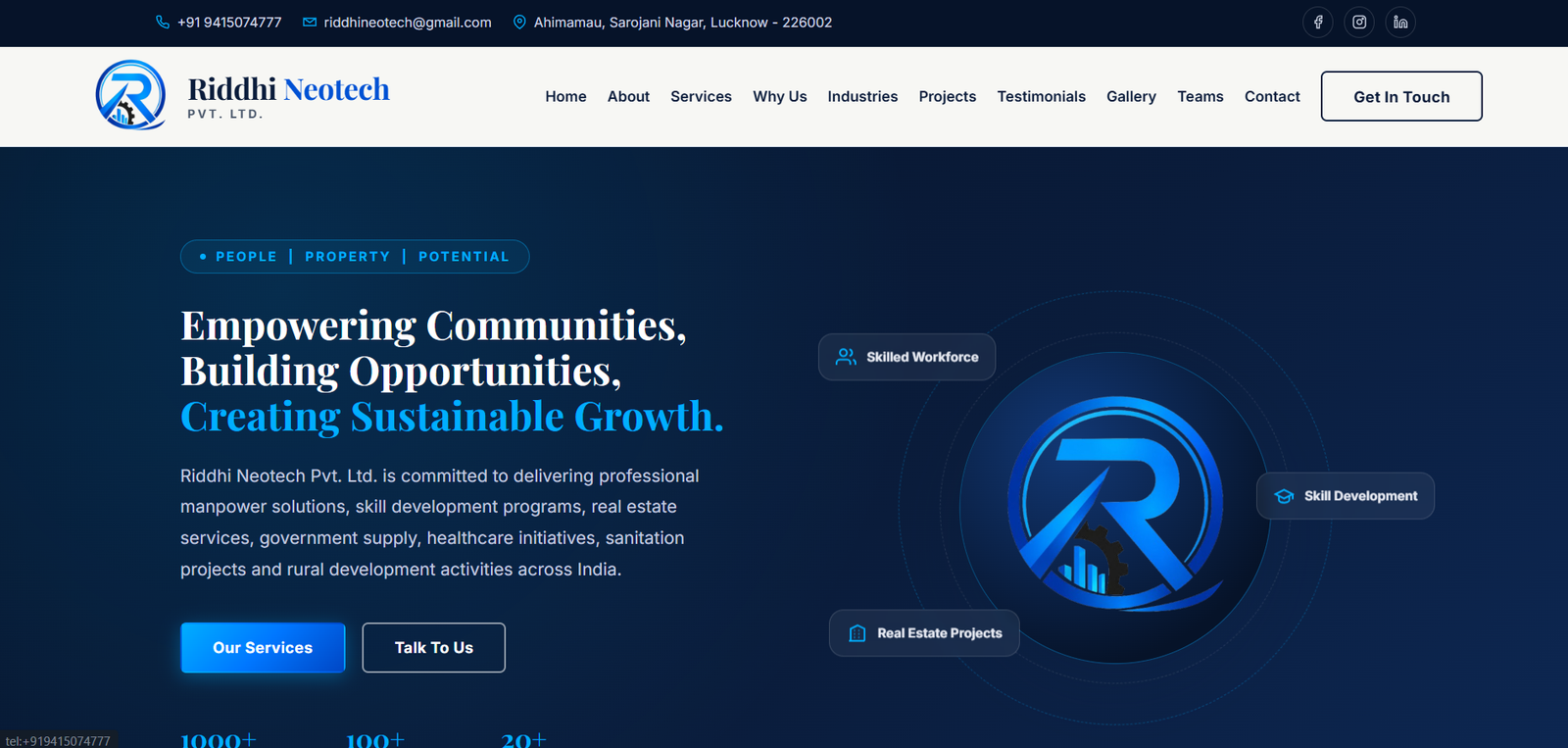Click the Skilled Workforce people icon
Image resolution: width=1568 pixels, height=748 pixels.
(846, 357)
